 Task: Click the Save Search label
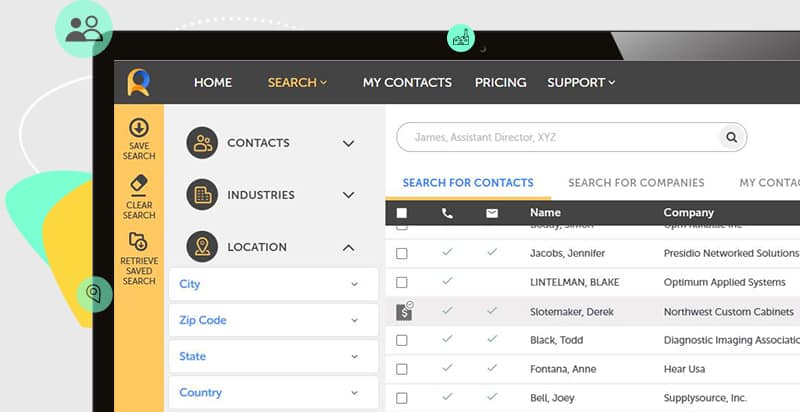point(139,151)
